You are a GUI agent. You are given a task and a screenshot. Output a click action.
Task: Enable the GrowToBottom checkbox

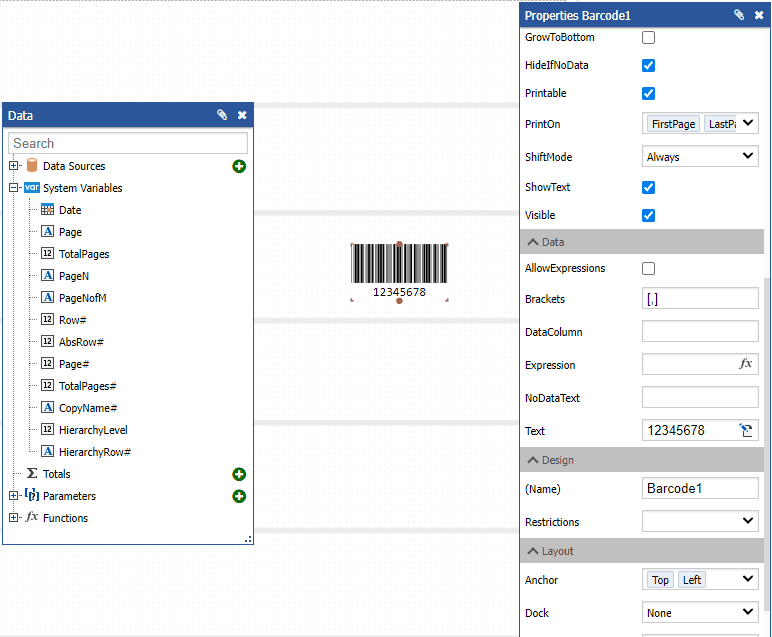pos(648,38)
